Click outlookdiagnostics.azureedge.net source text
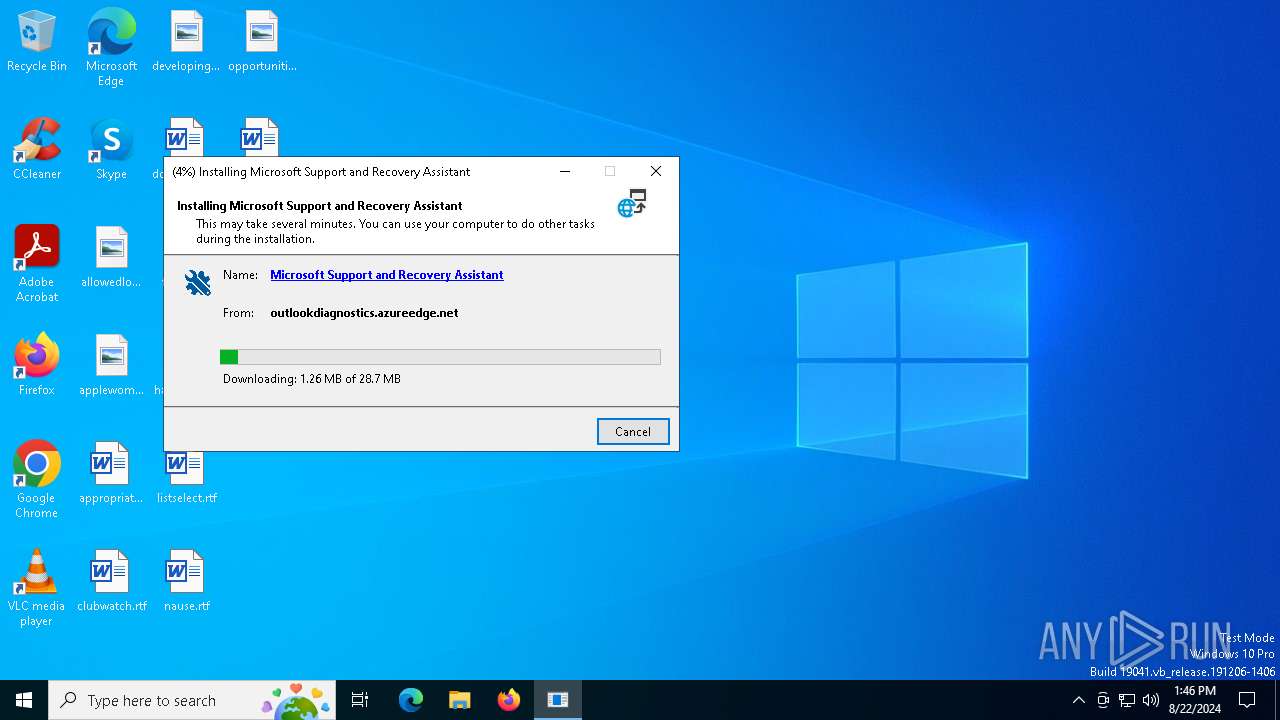This screenshot has width=1280, height=720. coord(364,313)
